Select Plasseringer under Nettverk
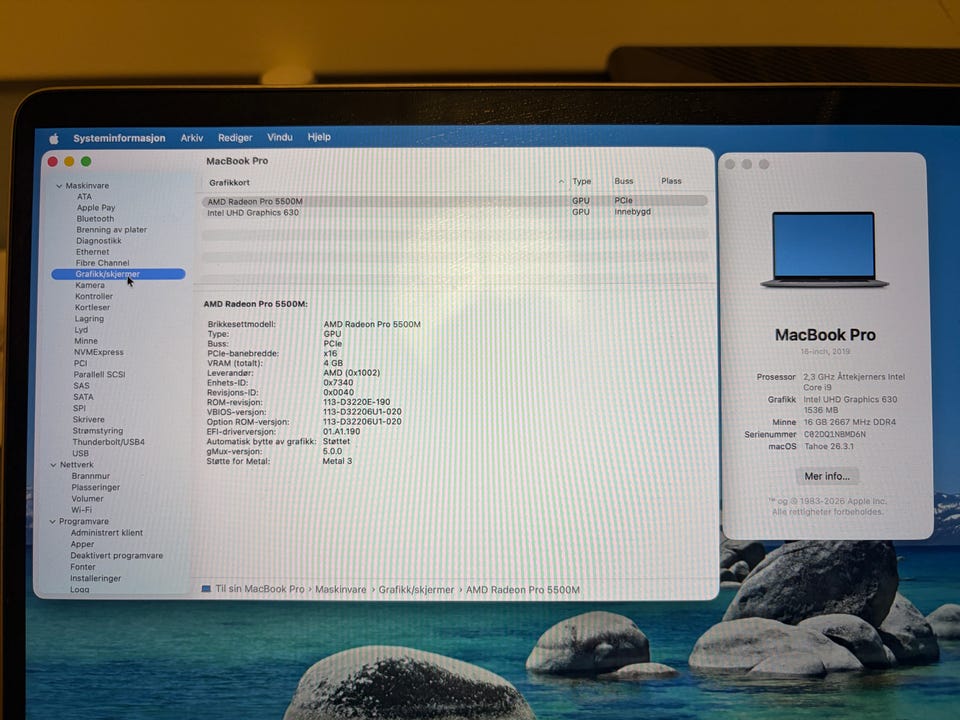This screenshot has height=720, width=960. point(96,488)
